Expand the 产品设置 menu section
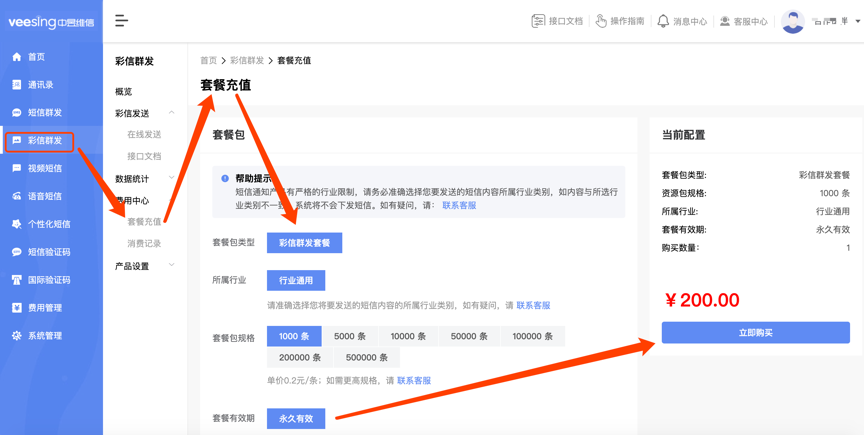Viewport: 864px width, 435px height. coord(171,266)
